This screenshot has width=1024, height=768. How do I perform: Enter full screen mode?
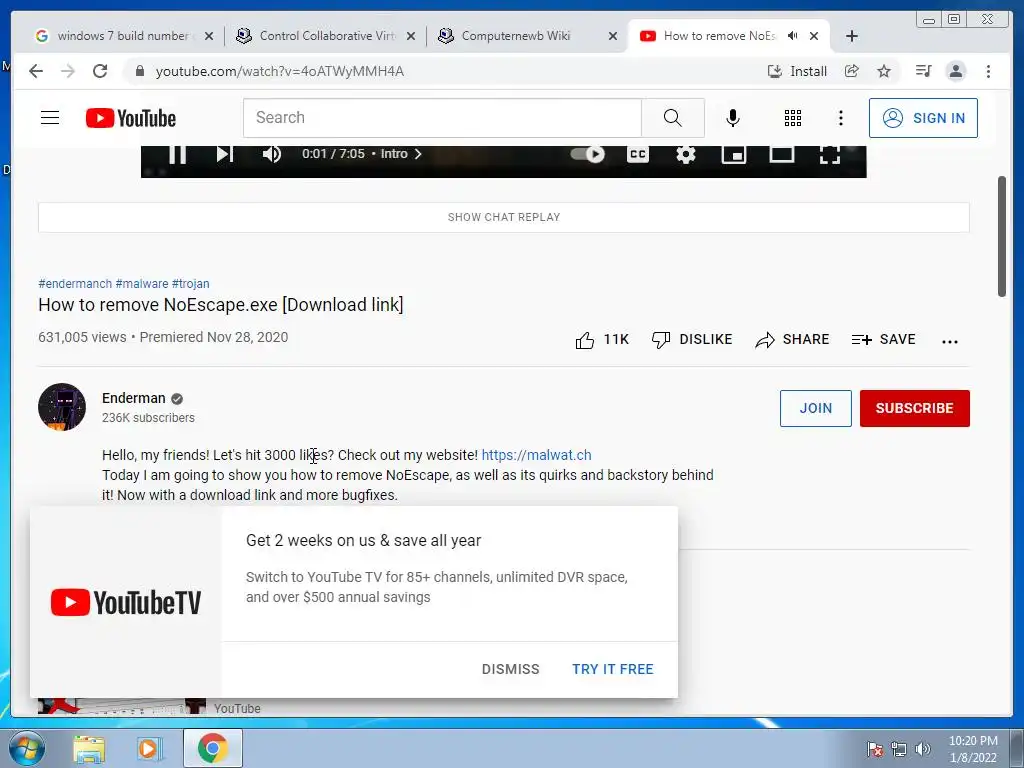pos(830,154)
